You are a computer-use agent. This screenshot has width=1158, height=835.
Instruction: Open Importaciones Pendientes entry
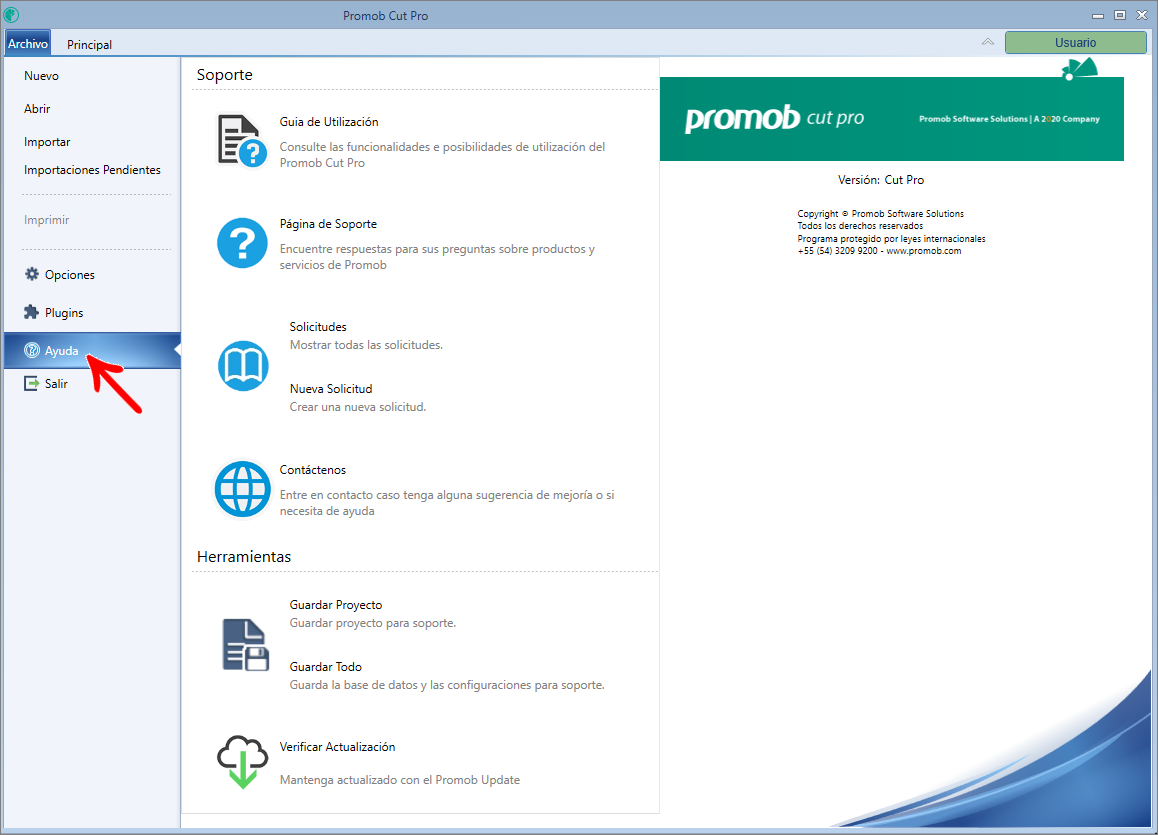coord(92,170)
